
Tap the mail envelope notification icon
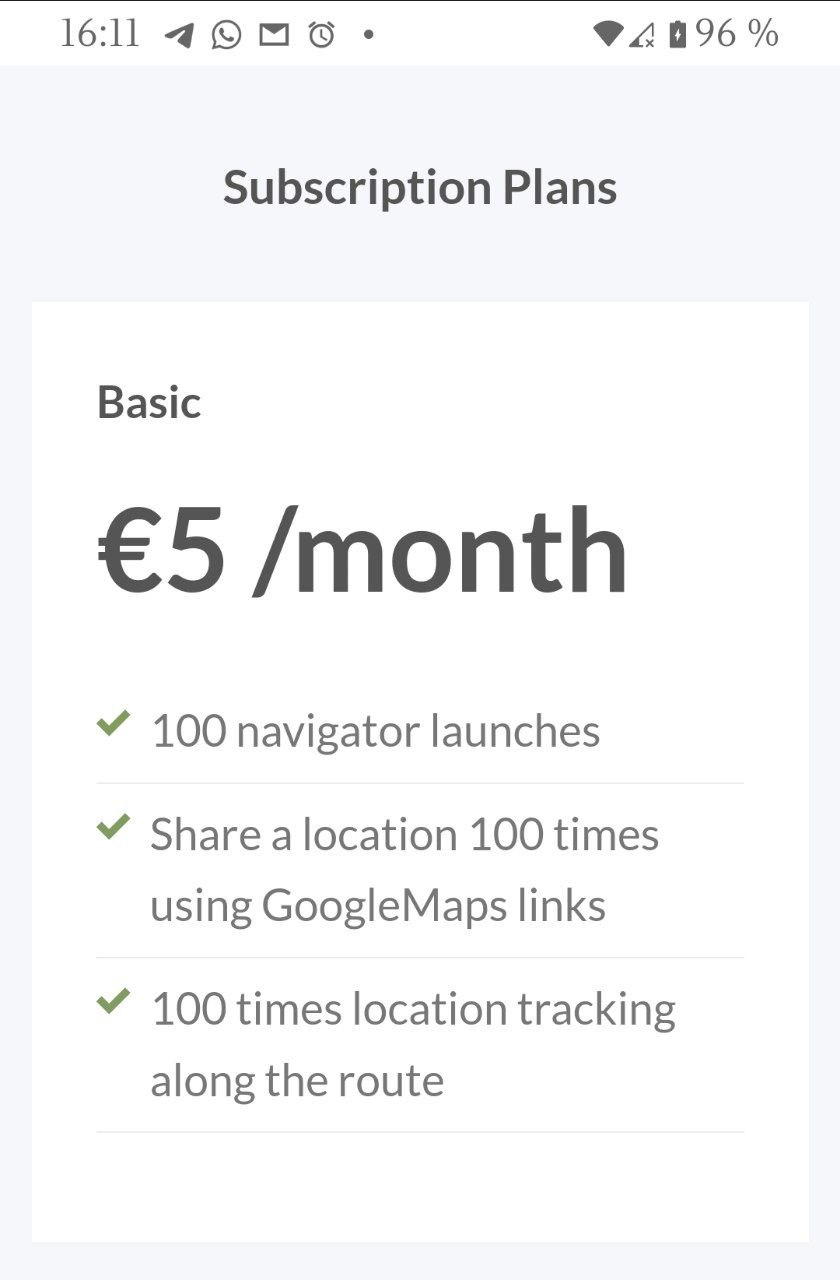pyautogui.click(x=274, y=35)
